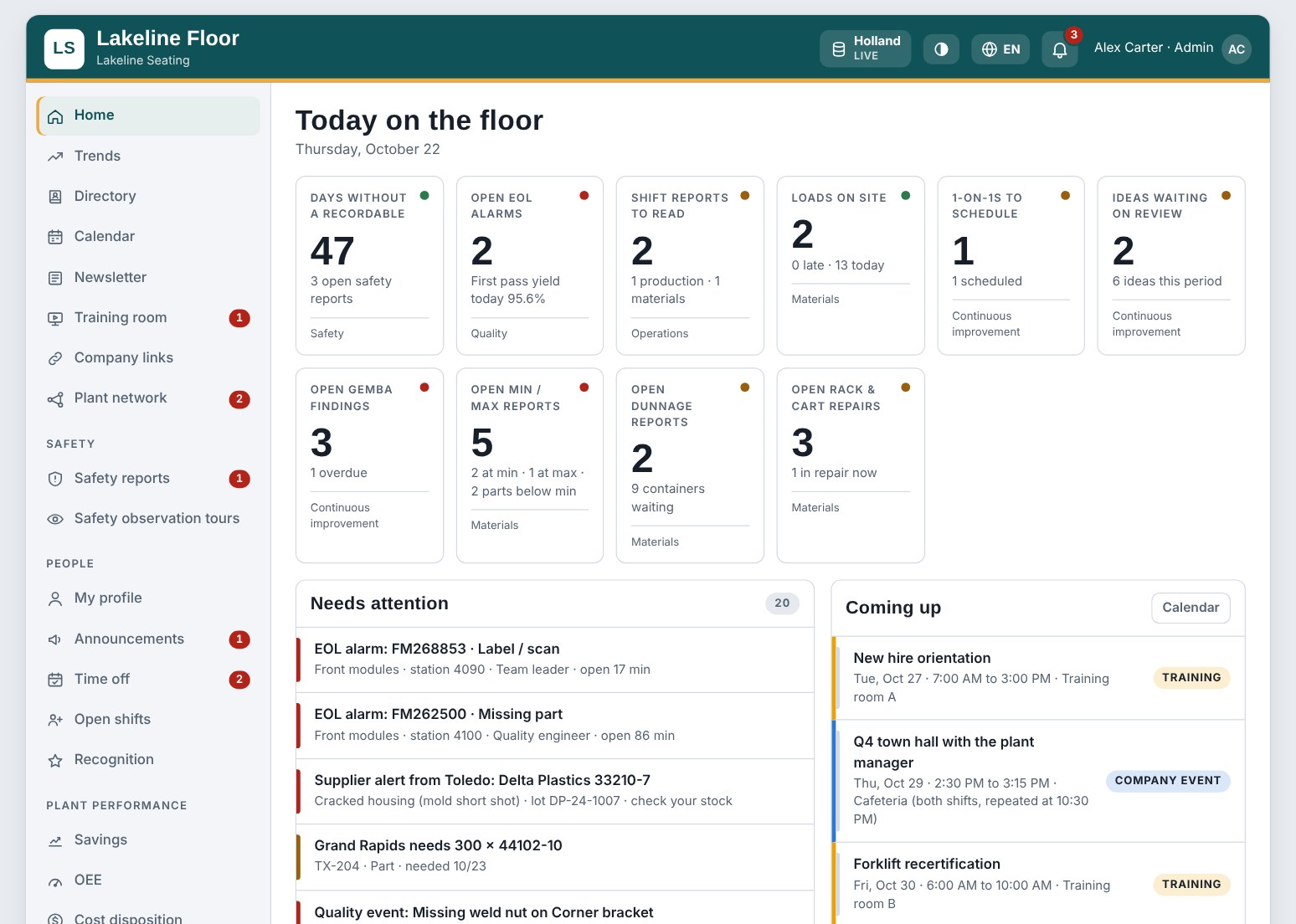Open the EN language selector

click(x=1000, y=49)
